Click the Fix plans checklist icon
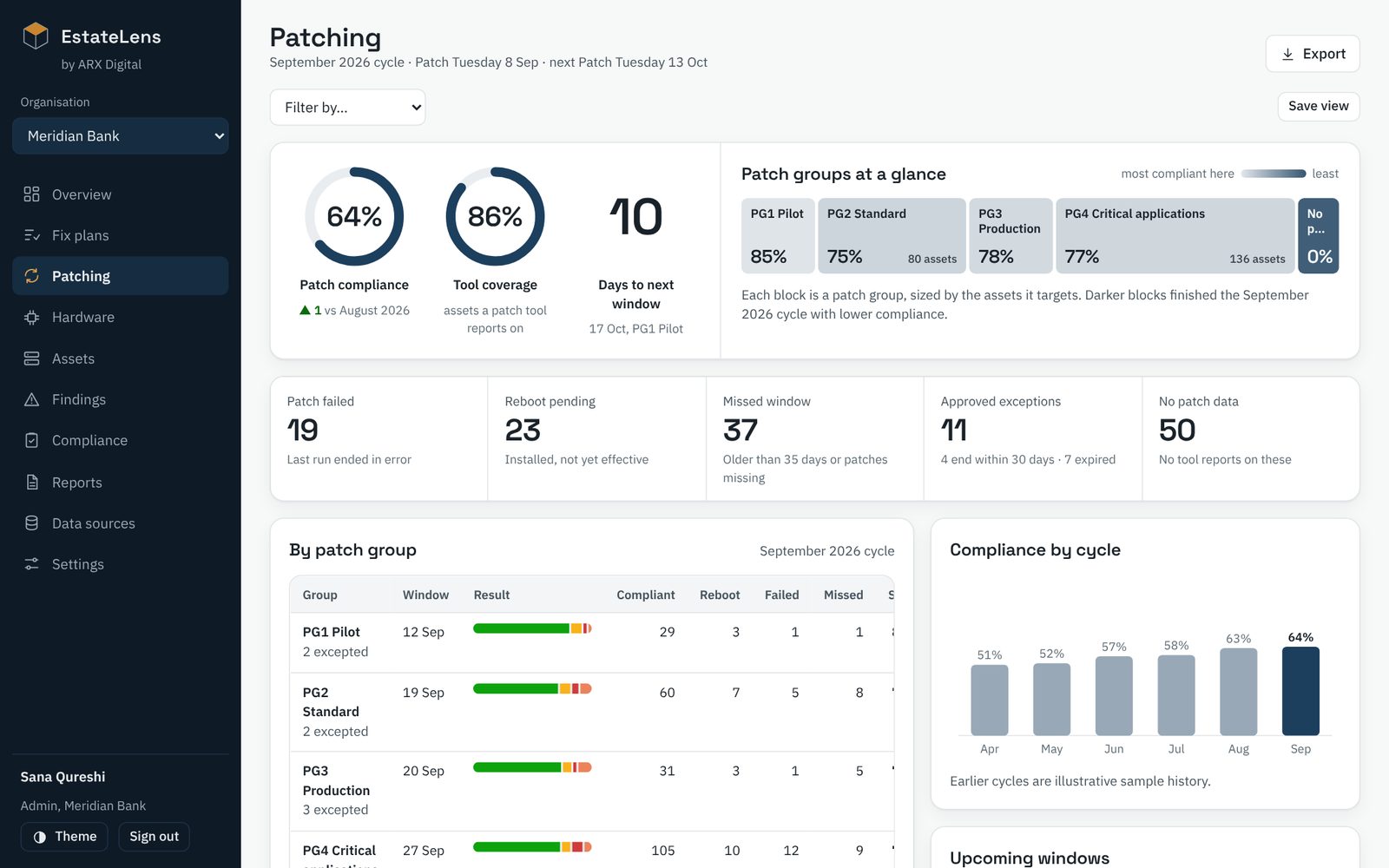Viewport: 1389px width, 868px height. 31,235
